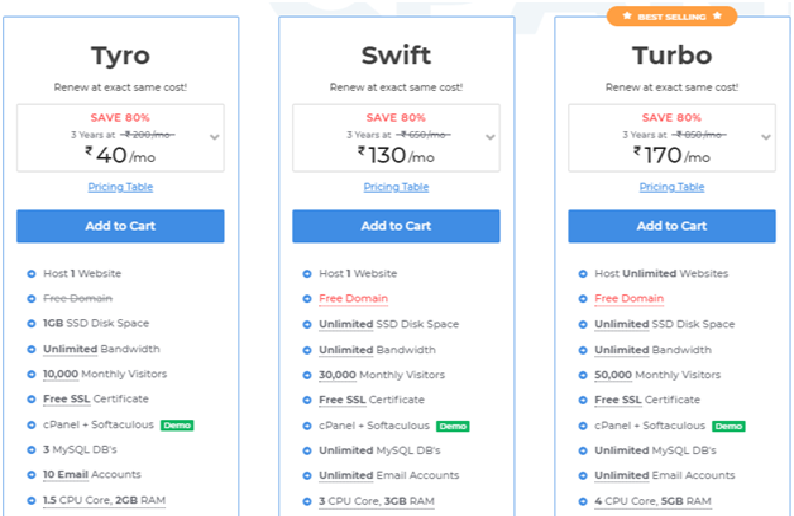Image resolution: width=794 pixels, height=516 pixels.
Task: Open the Tyro Pricing Table link
Action: coord(121,187)
